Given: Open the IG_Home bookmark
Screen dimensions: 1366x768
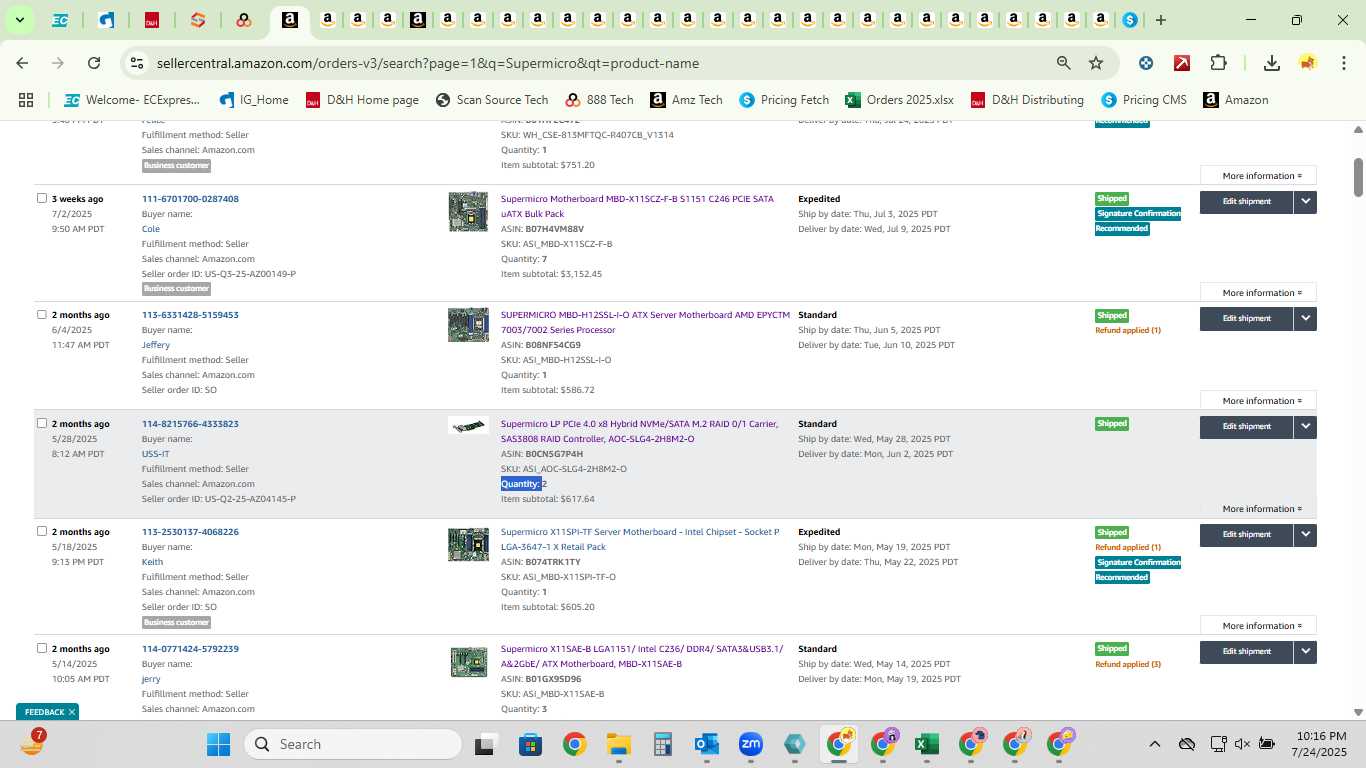Looking at the screenshot, I should (x=253, y=100).
